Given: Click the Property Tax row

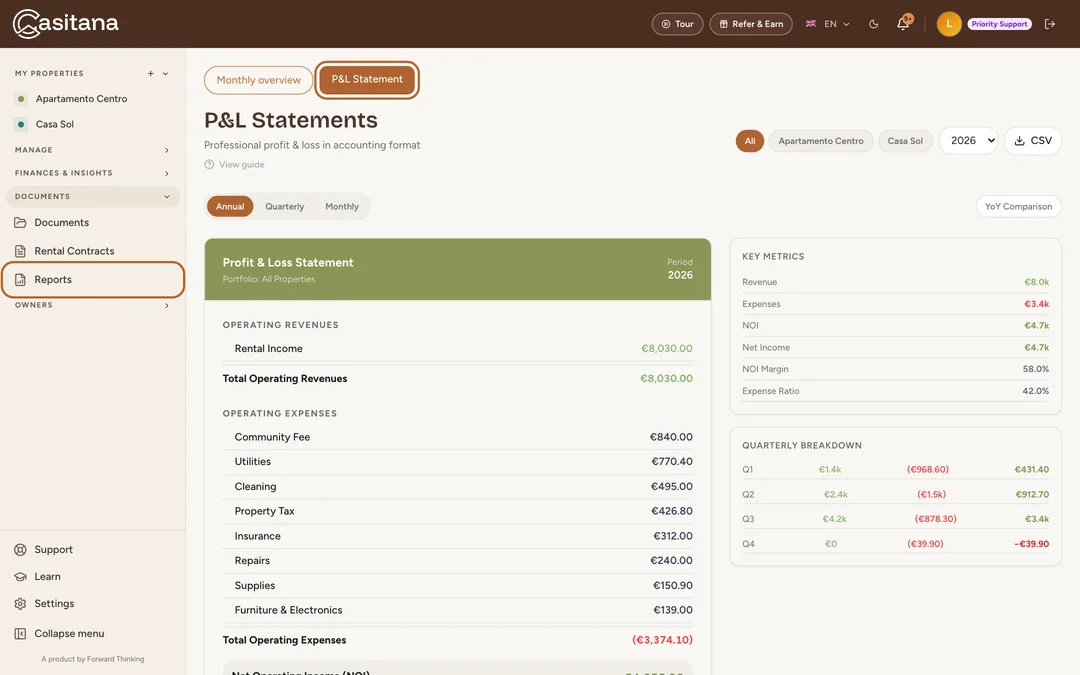Looking at the screenshot, I should click(x=457, y=512).
